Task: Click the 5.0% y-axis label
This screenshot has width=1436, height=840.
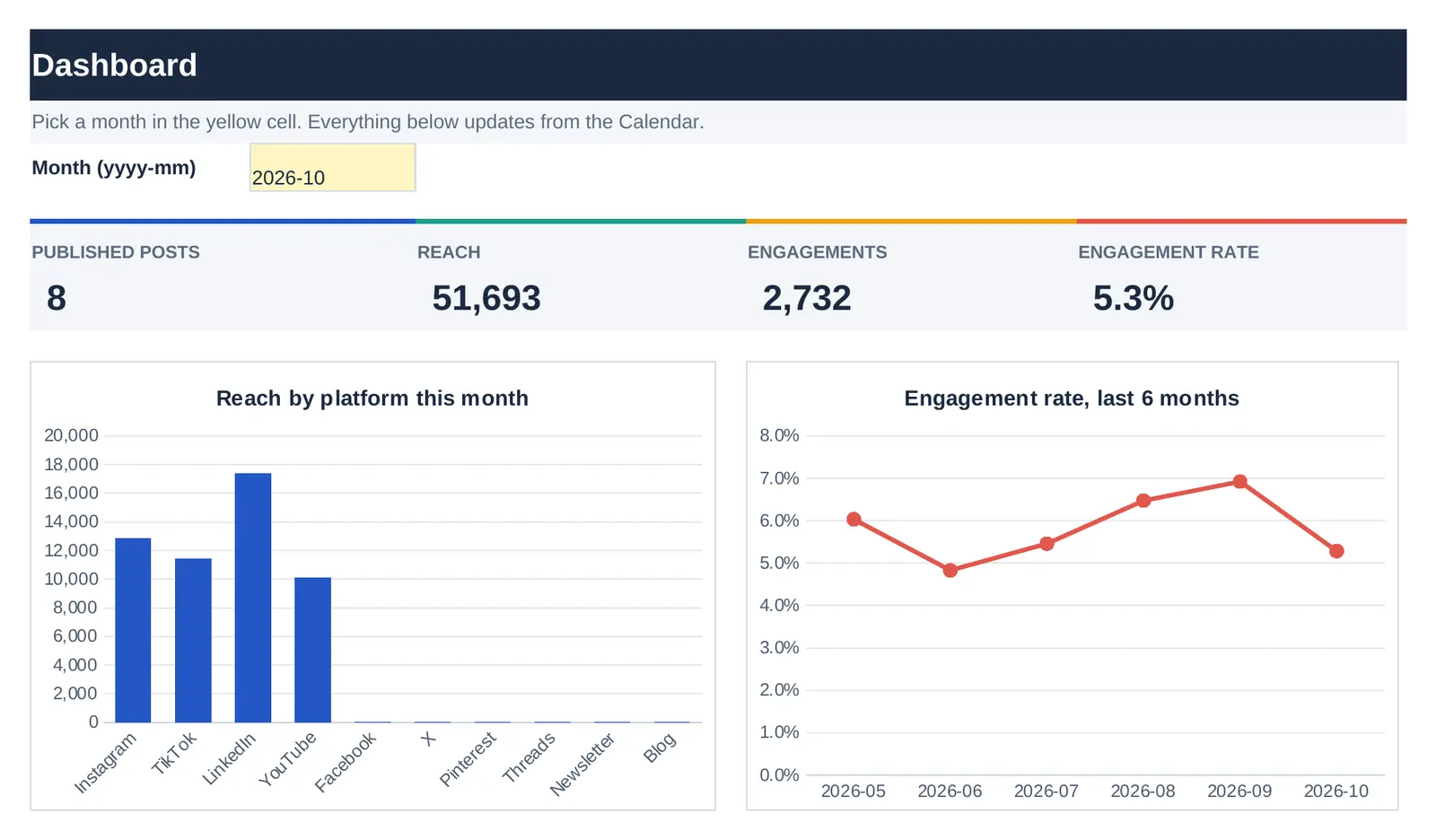Action: coord(779,563)
